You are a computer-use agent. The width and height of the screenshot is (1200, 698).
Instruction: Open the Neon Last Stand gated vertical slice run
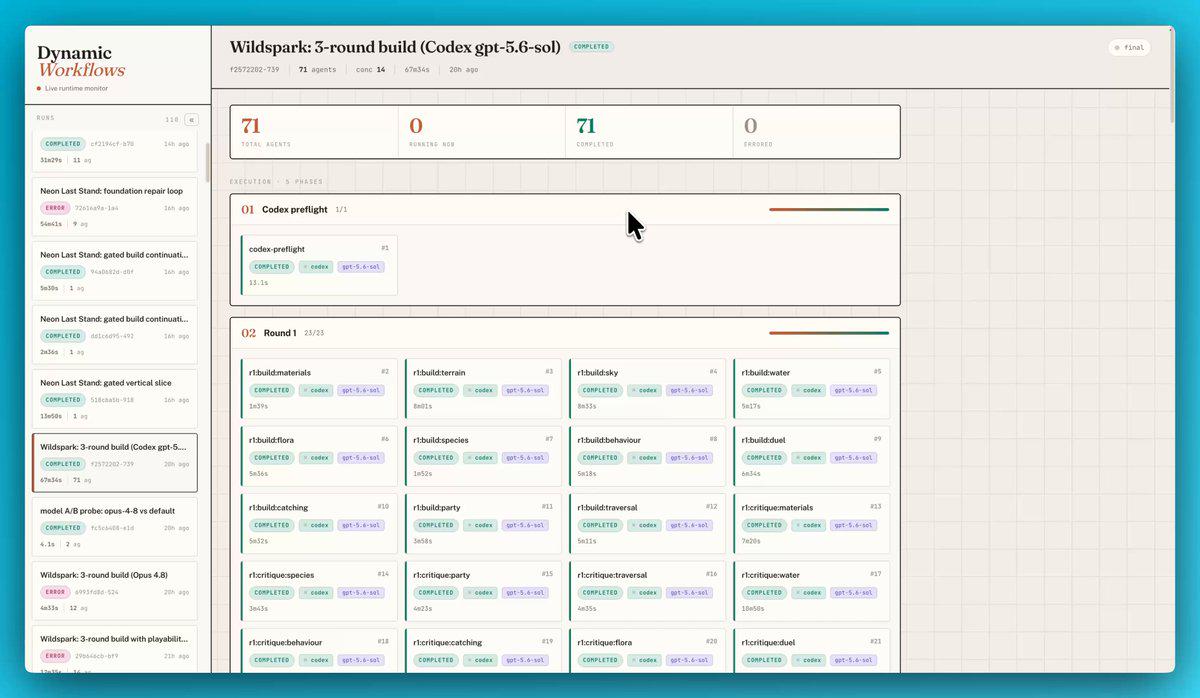(x=115, y=398)
